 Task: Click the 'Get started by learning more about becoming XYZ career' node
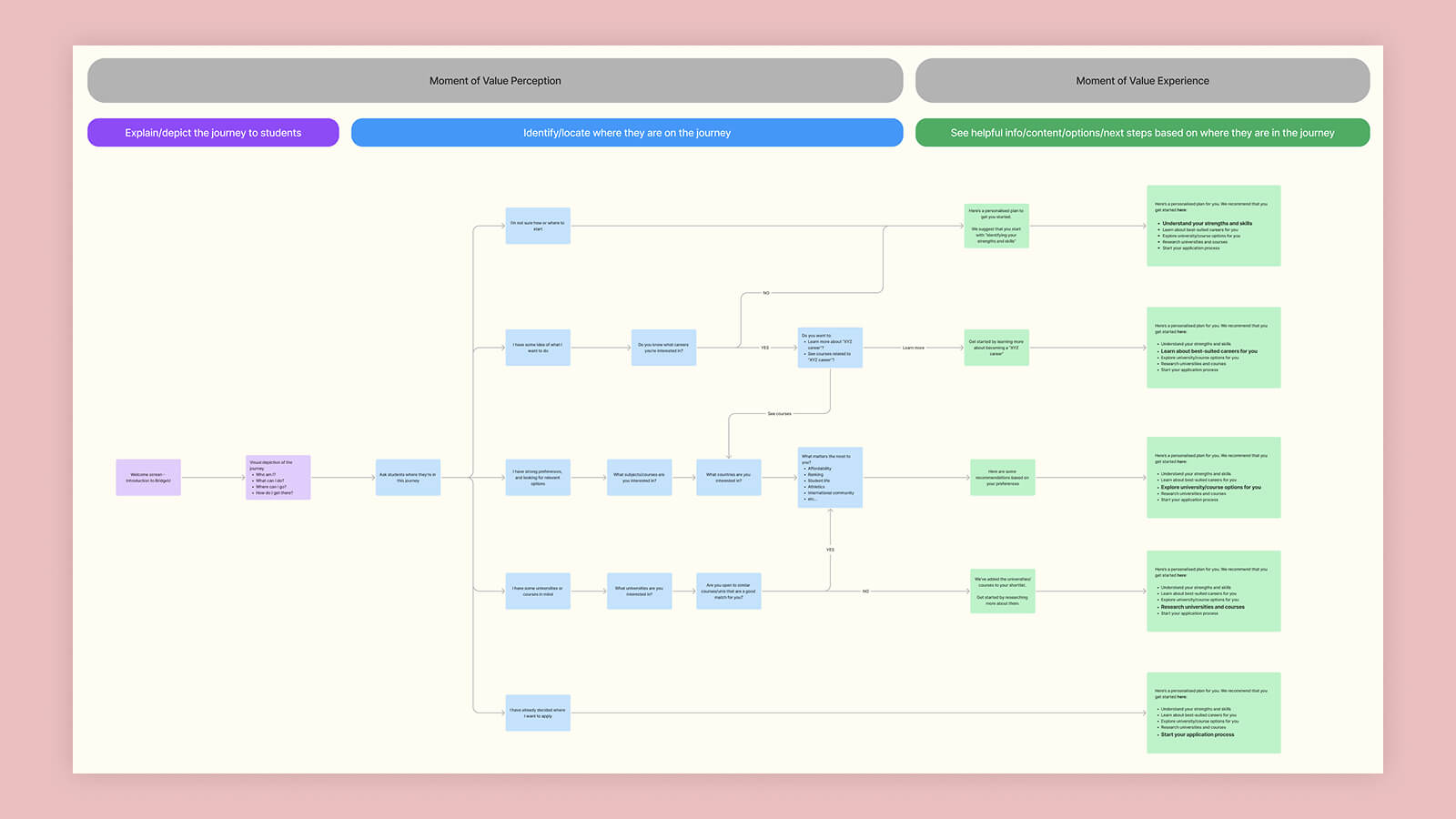(x=997, y=348)
